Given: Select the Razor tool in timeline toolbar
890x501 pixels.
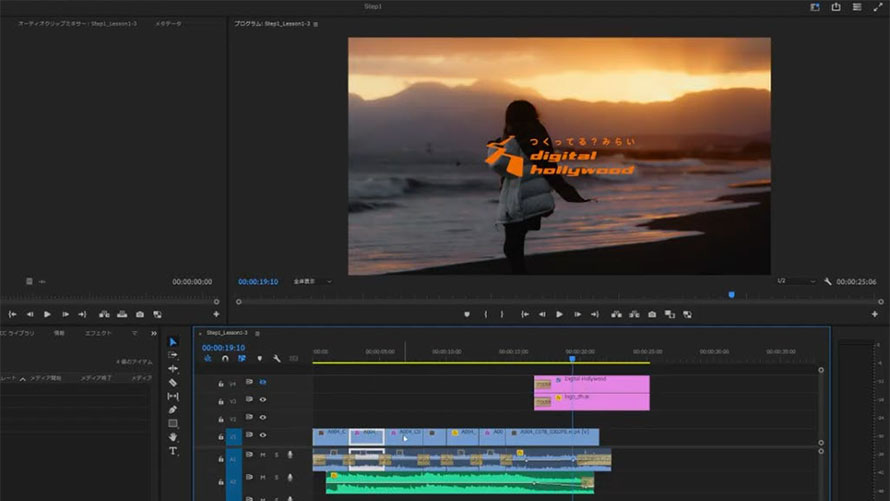Looking at the screenshot, I should [x=173, y=382].
